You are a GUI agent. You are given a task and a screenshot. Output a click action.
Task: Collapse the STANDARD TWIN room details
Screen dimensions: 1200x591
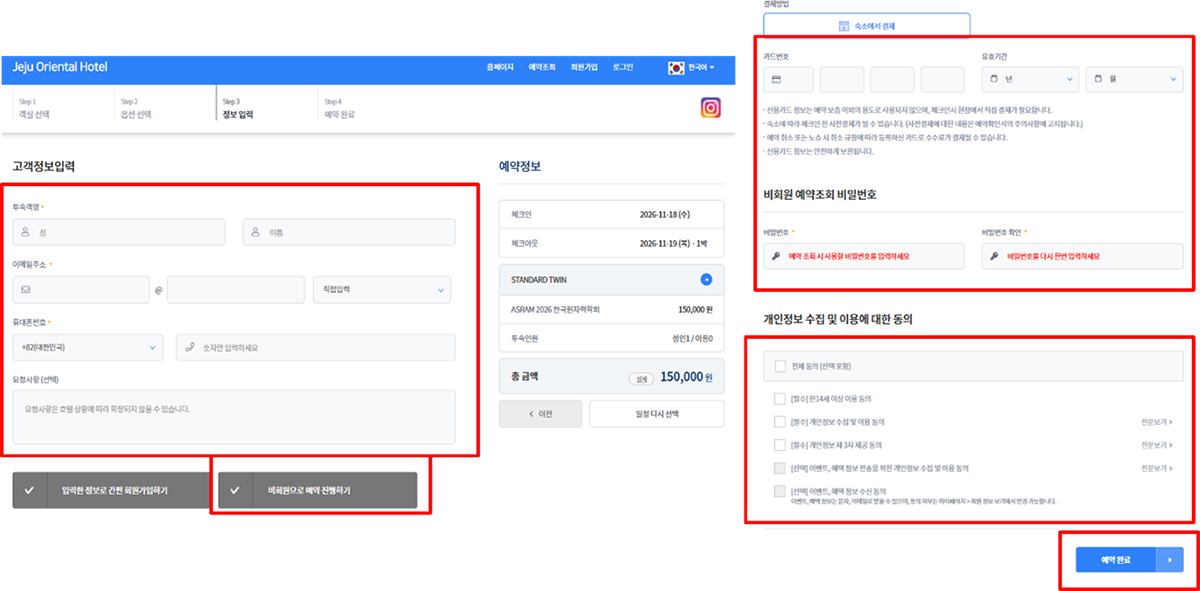707,280
